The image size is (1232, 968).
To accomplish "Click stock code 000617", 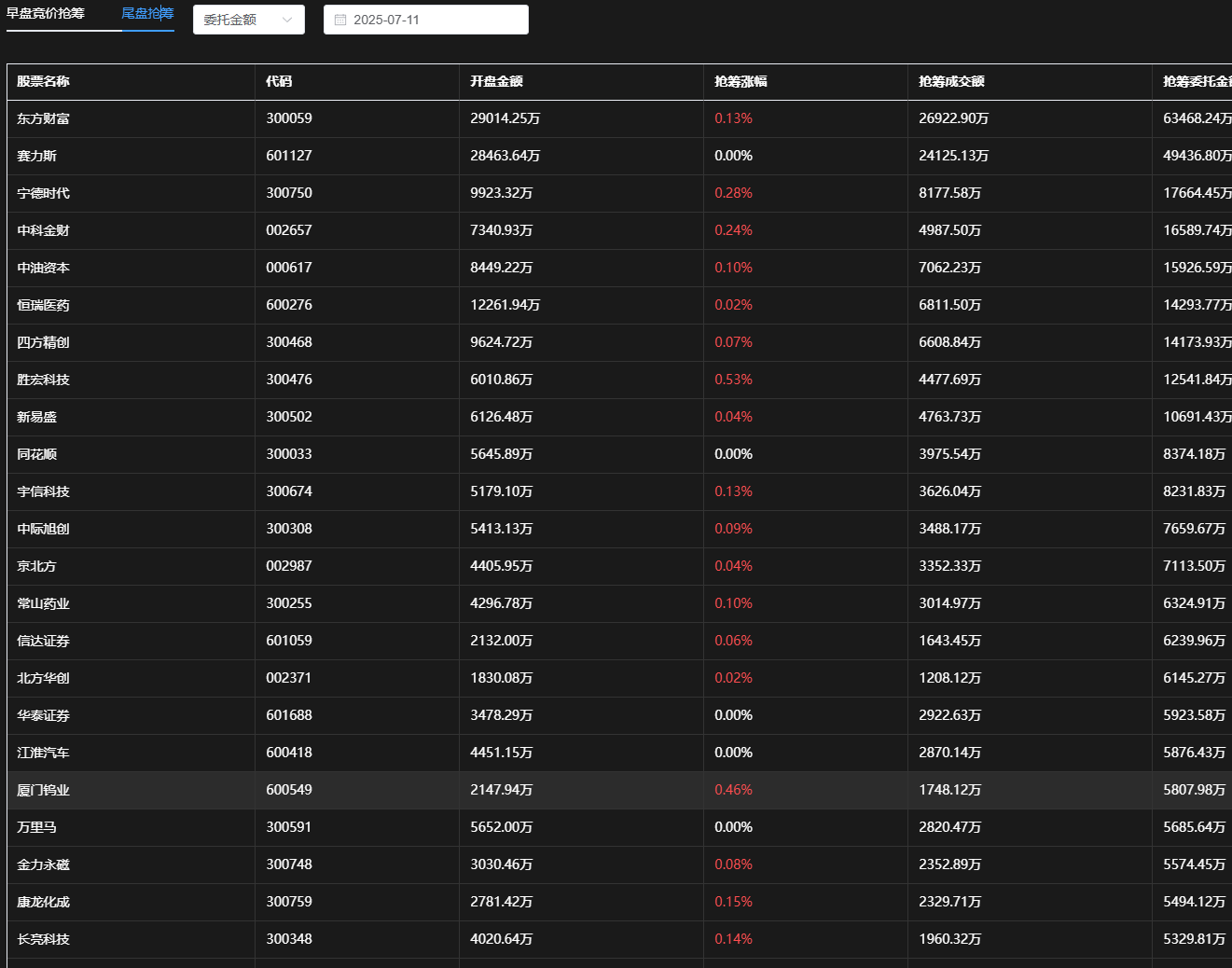I will (x=289, y=268).
